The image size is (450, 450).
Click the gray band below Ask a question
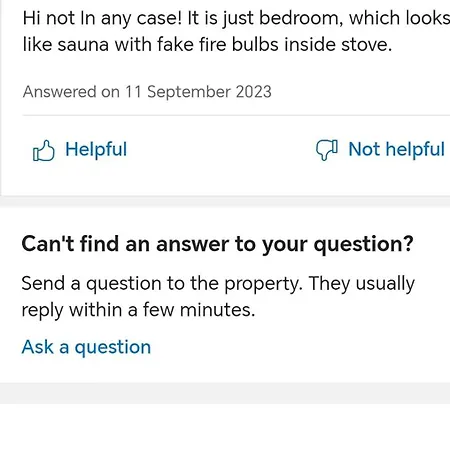pos(225,393)
